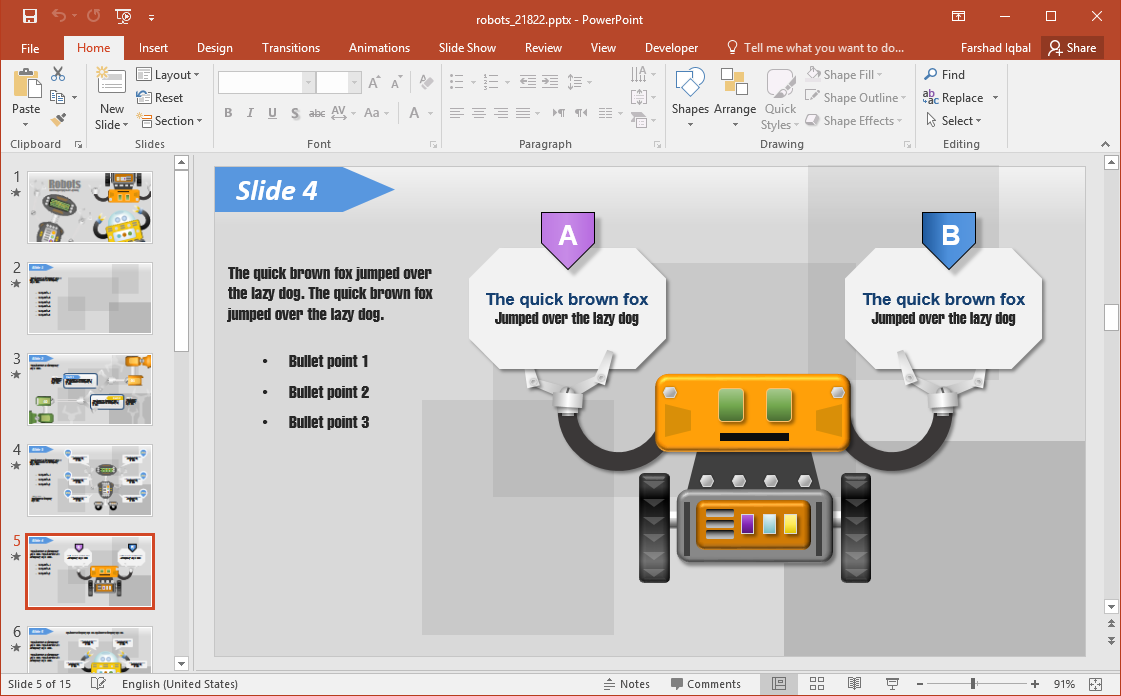Select slide 3 thumbnail
The width and height of the screenshot is (1121, 696).
90,388
